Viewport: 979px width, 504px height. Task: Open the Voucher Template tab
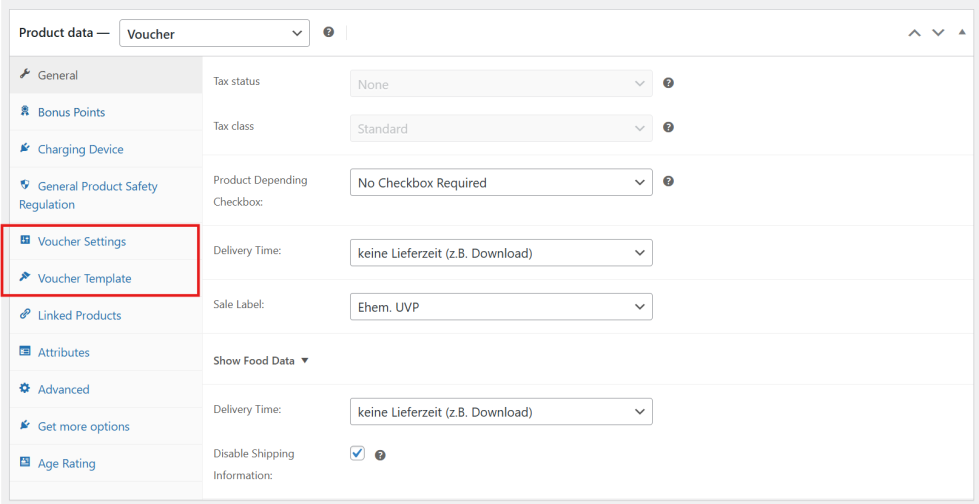(x=84, y=278)
